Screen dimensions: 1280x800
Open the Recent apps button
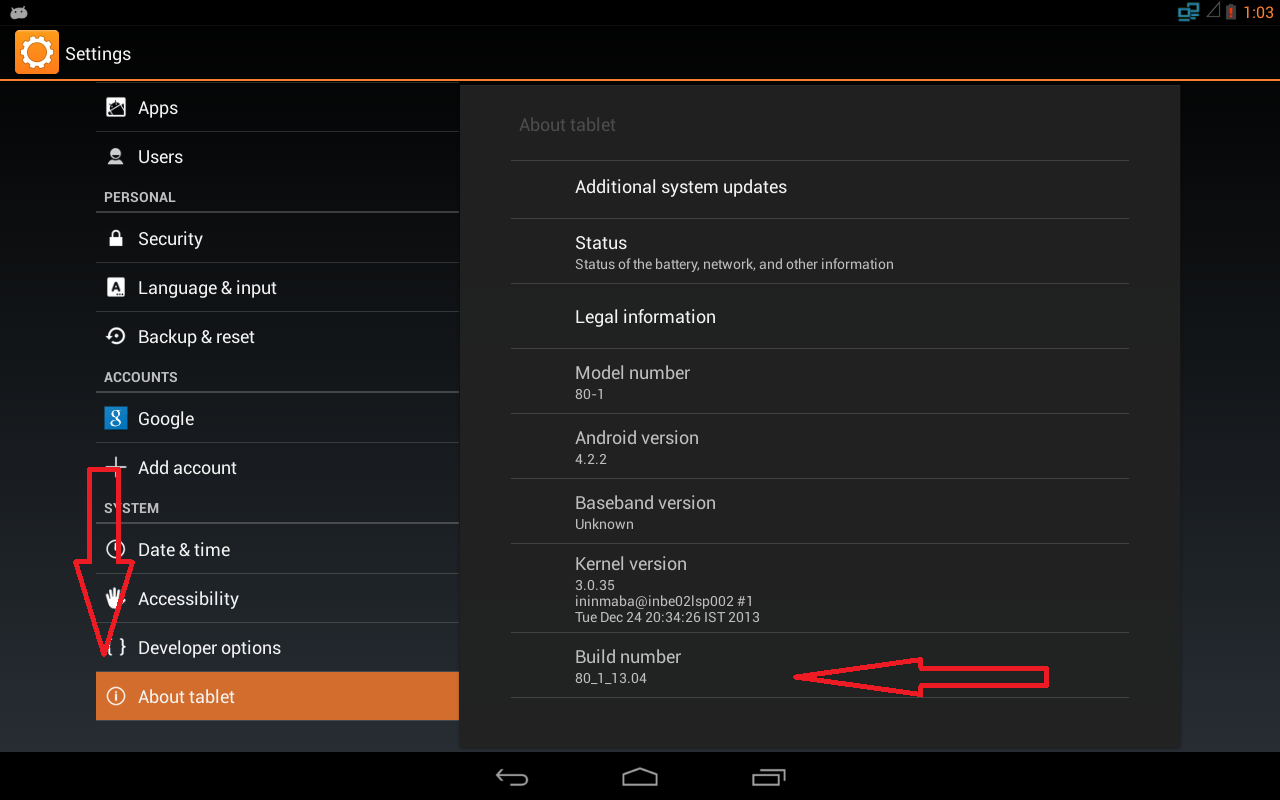768,777
